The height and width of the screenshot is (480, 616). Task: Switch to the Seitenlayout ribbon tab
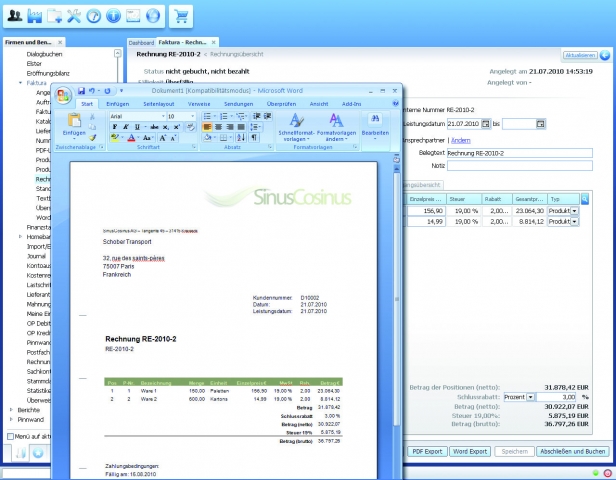point(158,104)
